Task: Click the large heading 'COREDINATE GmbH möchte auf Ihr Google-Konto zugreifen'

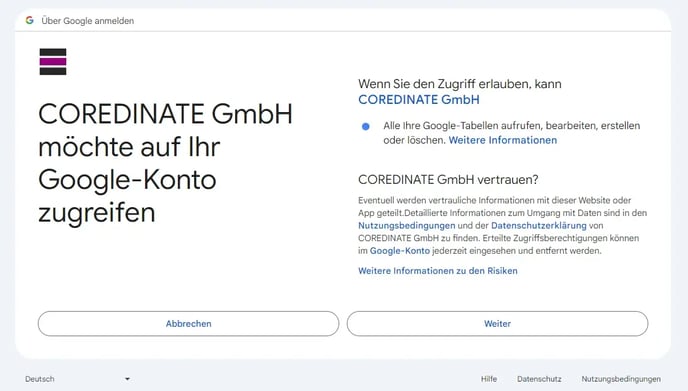Action: (x=165, y=163)
